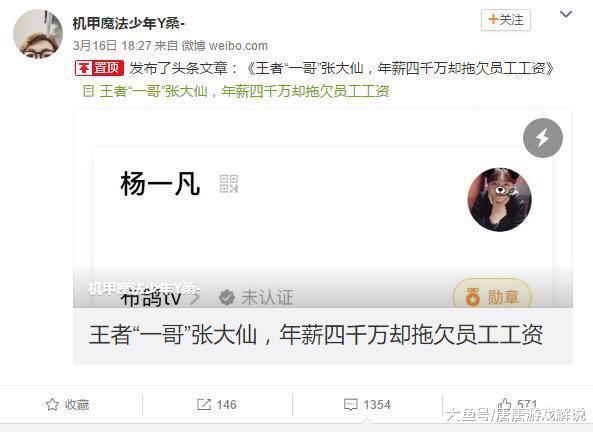Click the 未认证 verification checkmark badge
Viewport: 593px width, 432px height.
(x=227, y=297)
